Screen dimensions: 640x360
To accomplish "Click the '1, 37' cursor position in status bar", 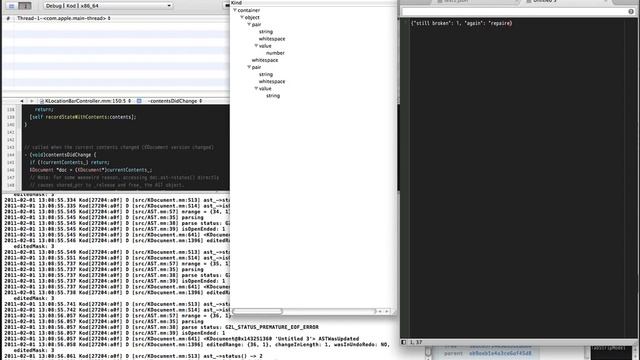I will click(x=416, y=342).
